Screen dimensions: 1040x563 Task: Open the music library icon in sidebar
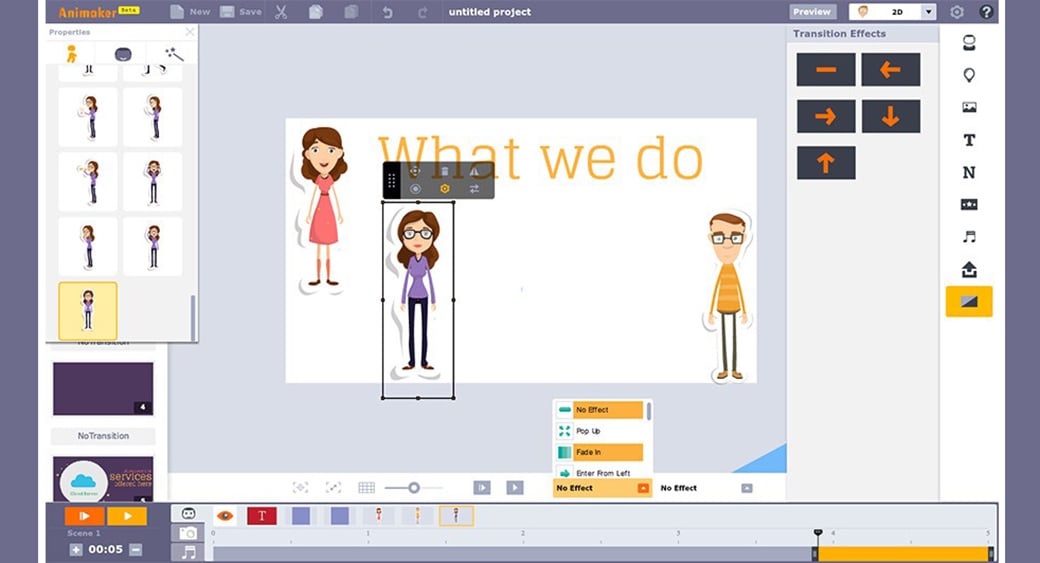click(968, 237)
